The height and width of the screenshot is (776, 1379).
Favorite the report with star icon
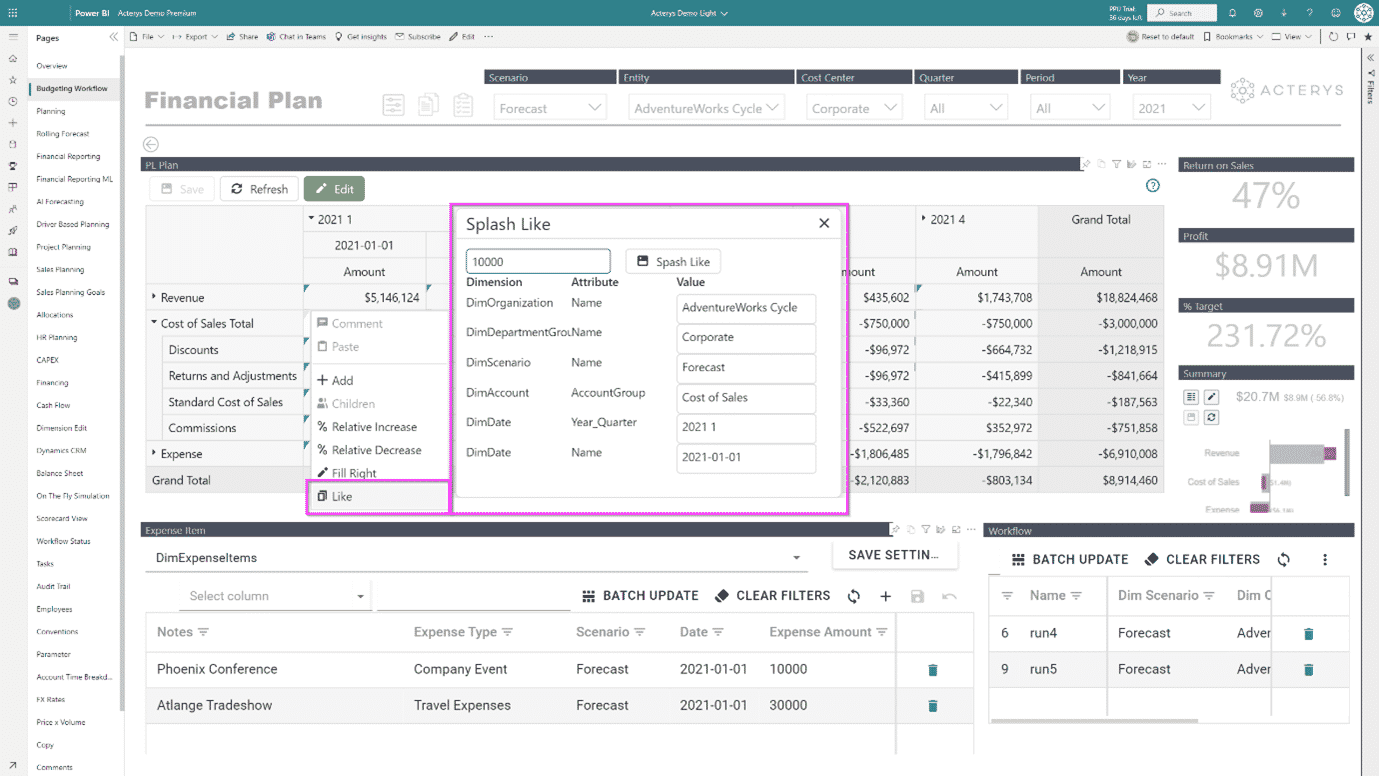[x=1368, y=37]
